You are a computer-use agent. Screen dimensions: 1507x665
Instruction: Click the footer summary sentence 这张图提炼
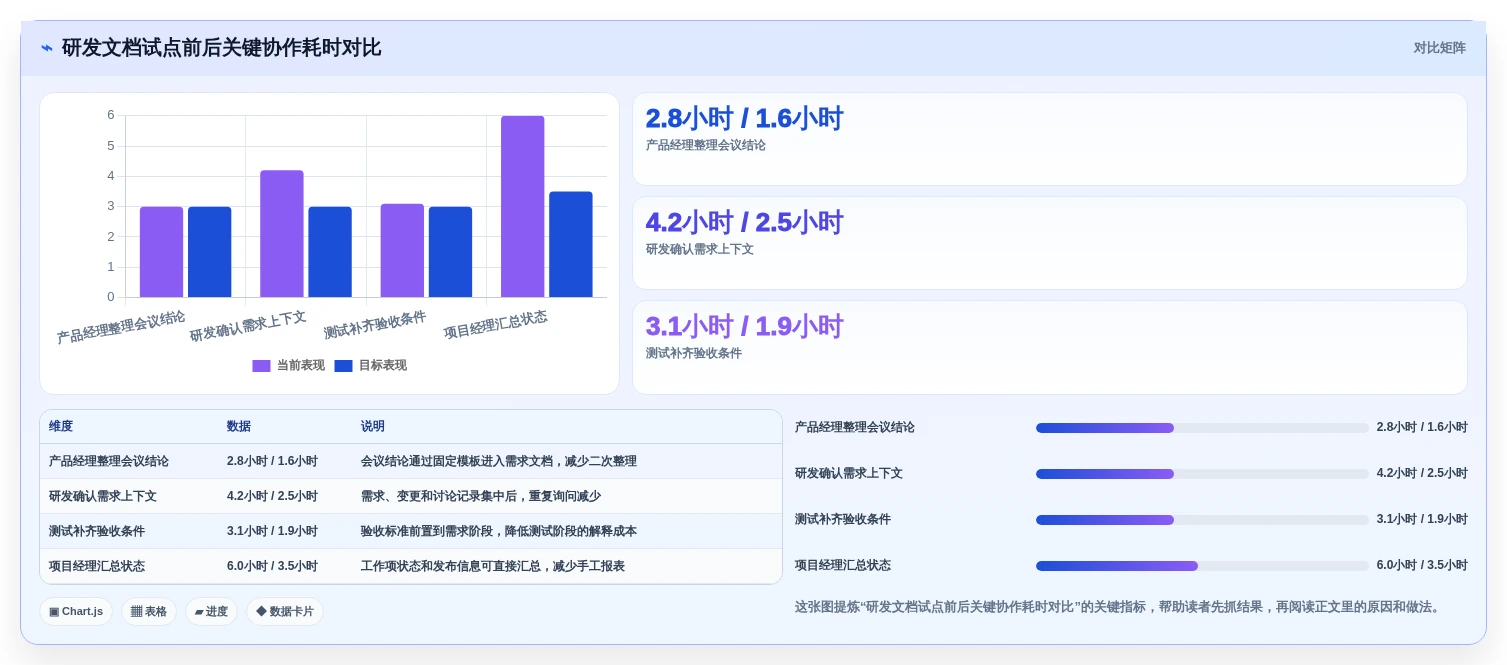(1120, 607)
